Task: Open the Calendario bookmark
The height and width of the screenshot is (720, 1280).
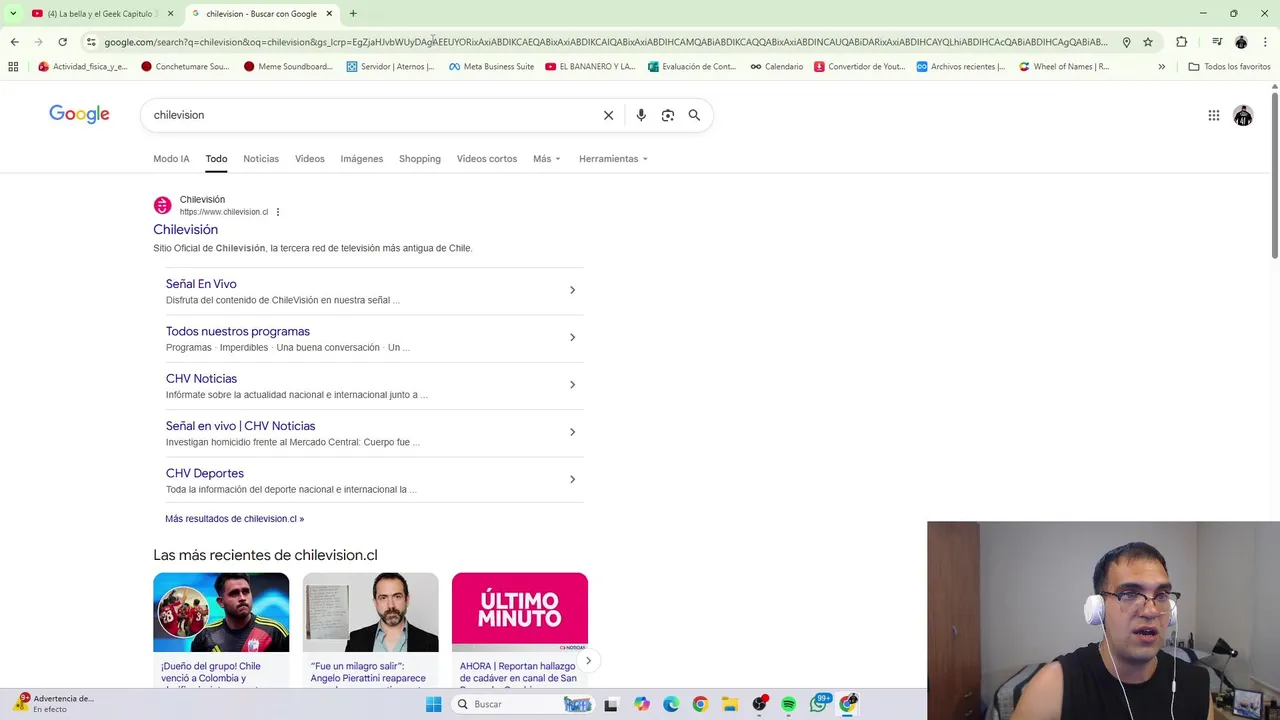Action: click(x=777, y=67)
